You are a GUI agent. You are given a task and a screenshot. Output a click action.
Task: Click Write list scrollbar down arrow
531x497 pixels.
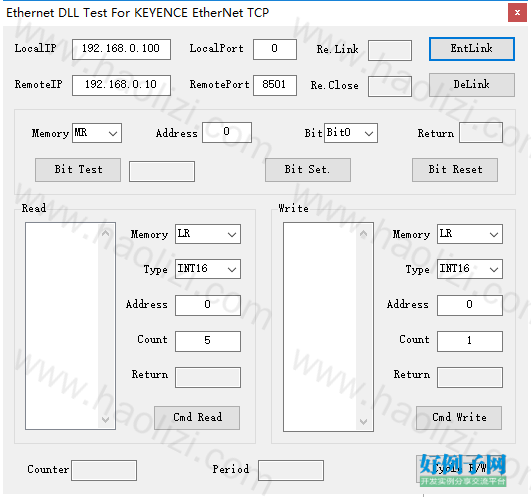364,422
